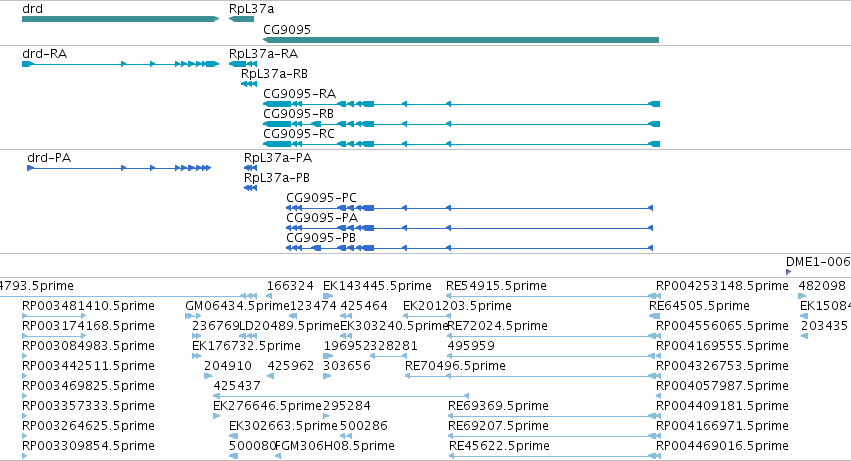Open EST RP003084983.5prime
The height and width of the screenshot is (461, 851).
[x=88, y=346]
